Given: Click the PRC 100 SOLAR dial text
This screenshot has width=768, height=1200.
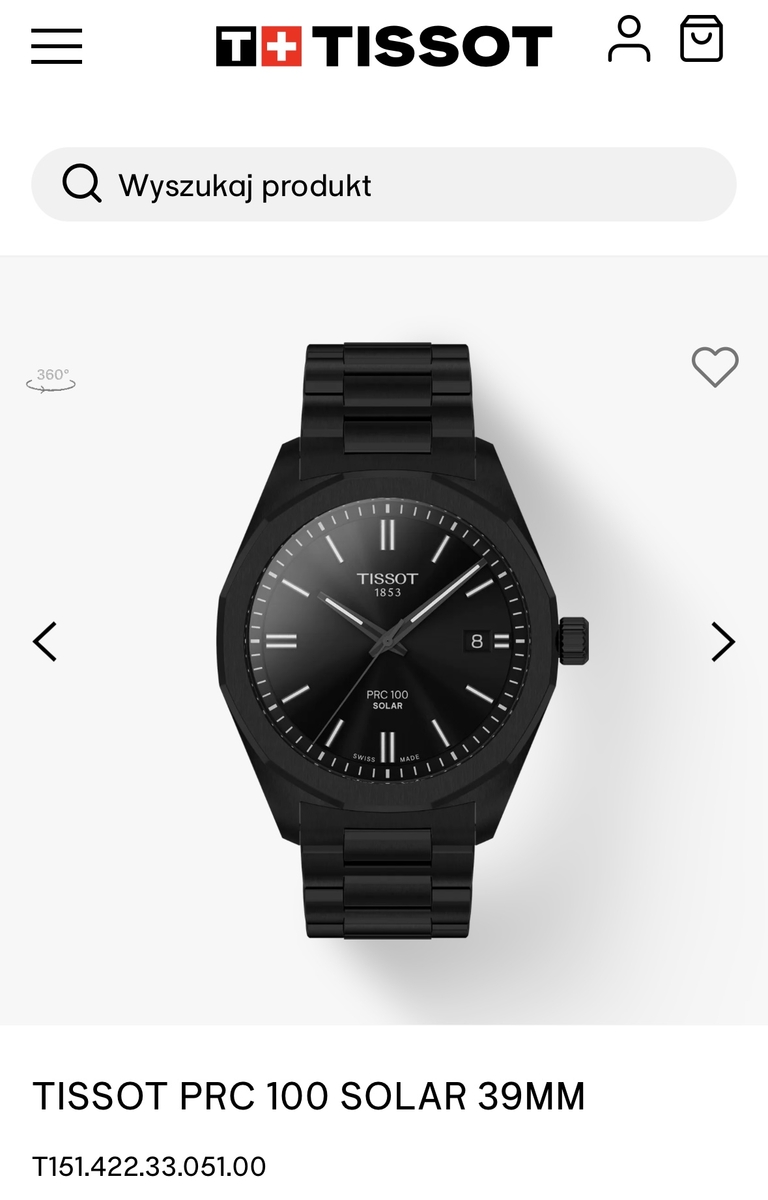Looking at the screenshot, I should [x=386, y=699].
